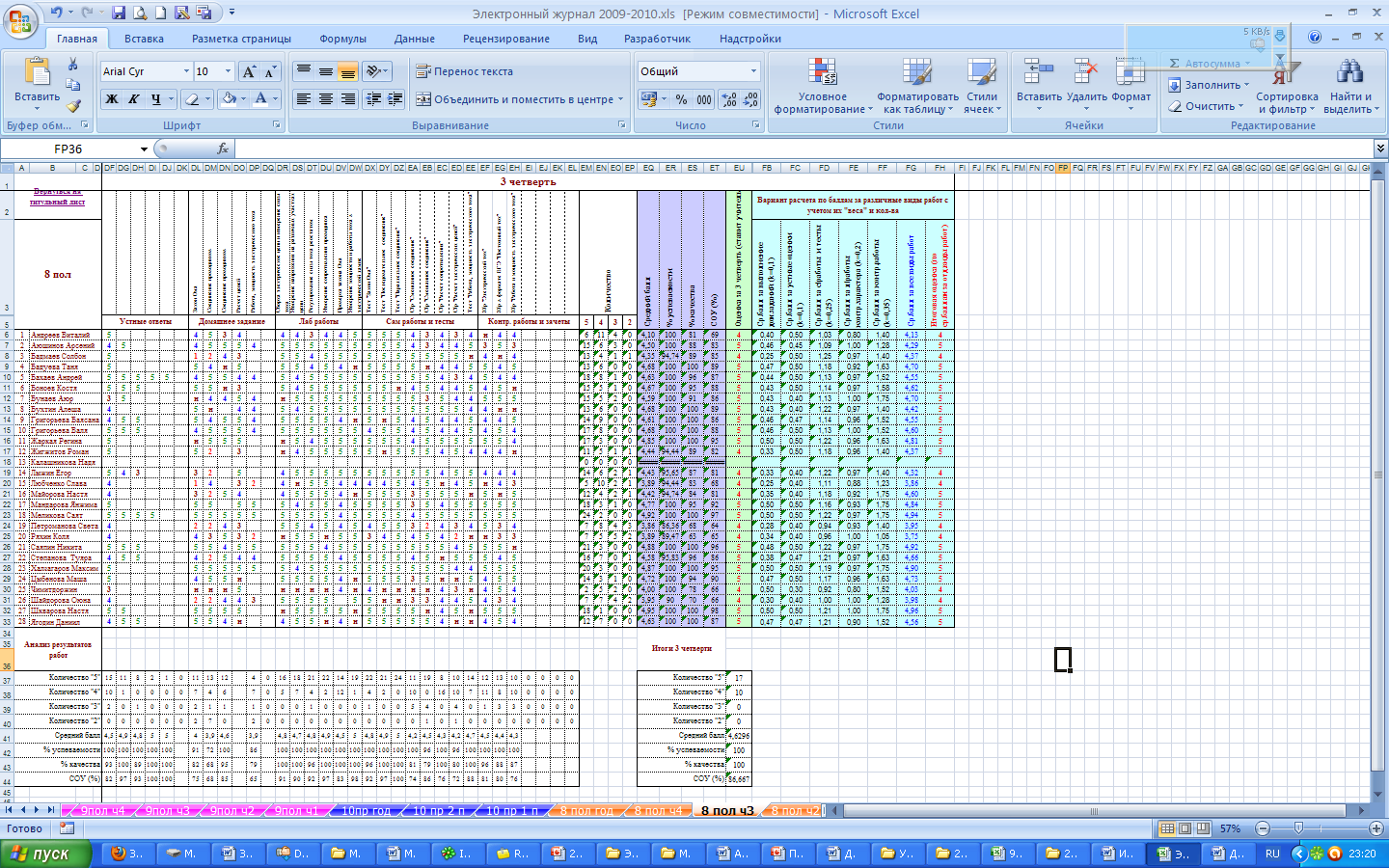Viewport: 1389px width, 868px height.
Task: Cut selection with the scissors icon
Action: 72,64
